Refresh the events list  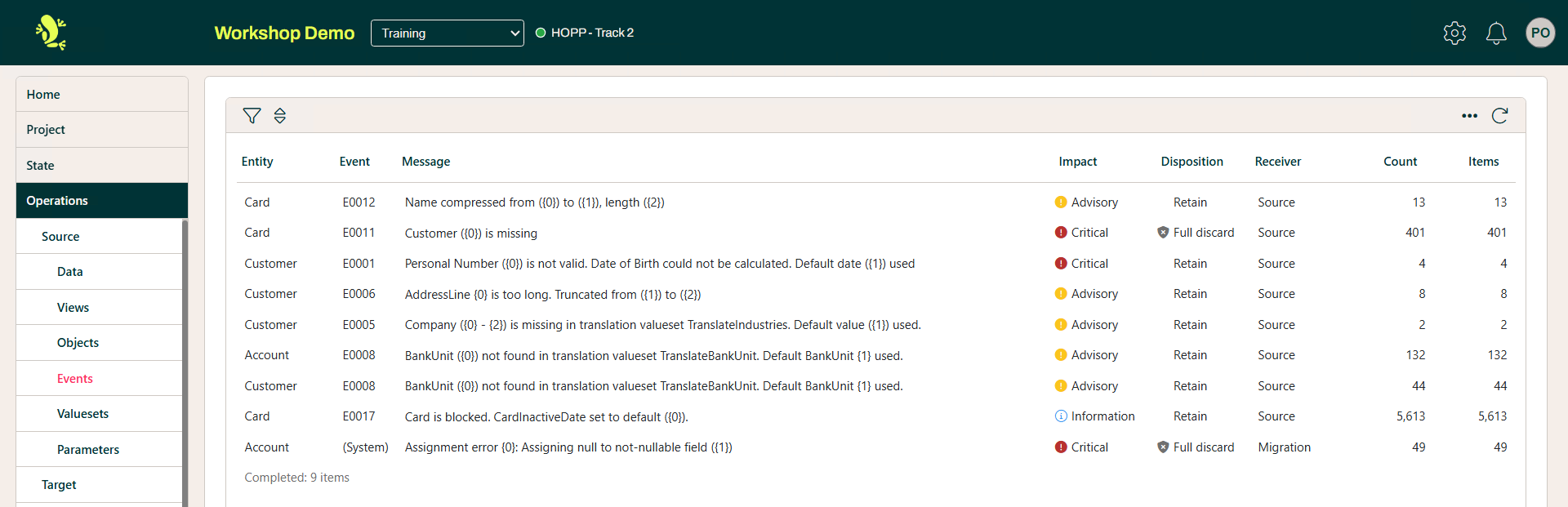[1499, 116]
